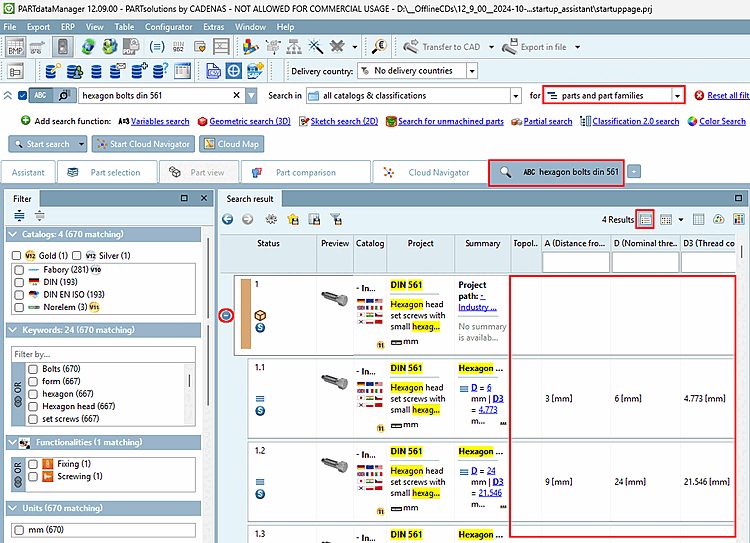750x543 pixels.
Task: Switch to the Part comparison tab
Action: coord(306,172)
